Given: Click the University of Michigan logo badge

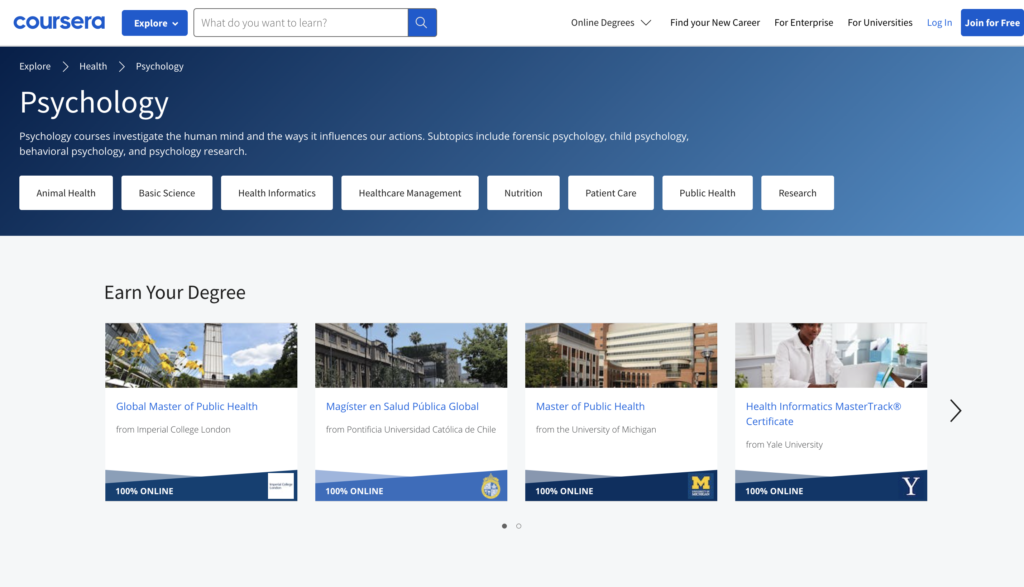Looking at the screenshot, I should coord(700,485).
